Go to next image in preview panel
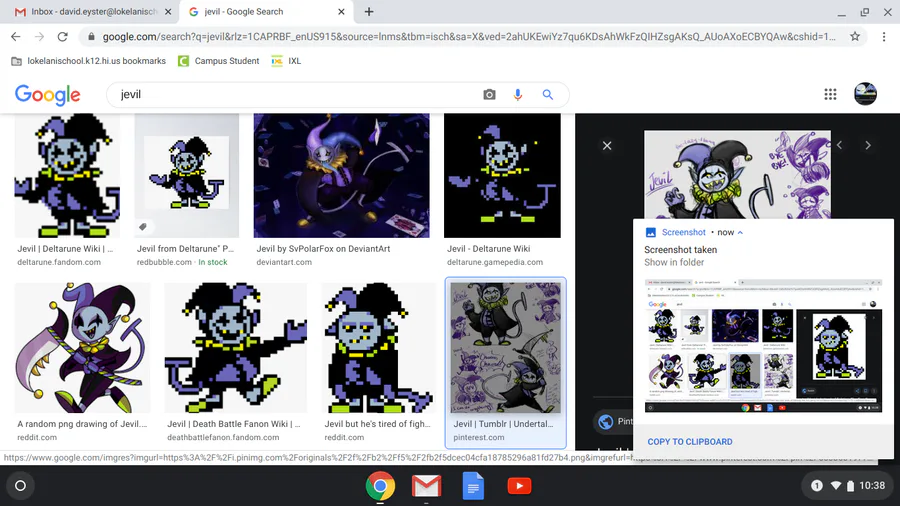This screenshot has height=506, width=900. click(x=868, y=145)
